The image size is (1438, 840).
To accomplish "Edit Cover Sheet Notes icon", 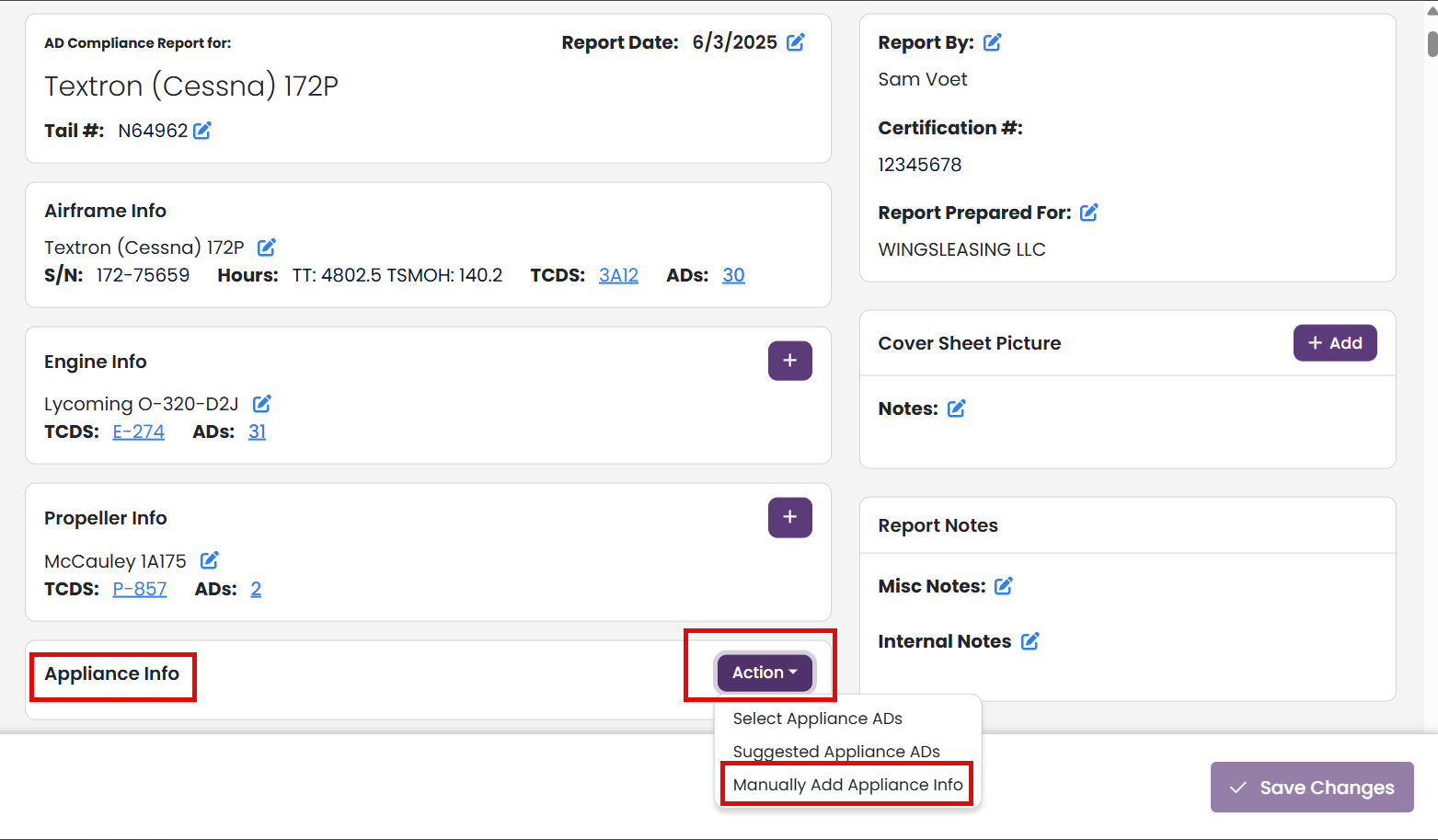I will tap(957, 408).
